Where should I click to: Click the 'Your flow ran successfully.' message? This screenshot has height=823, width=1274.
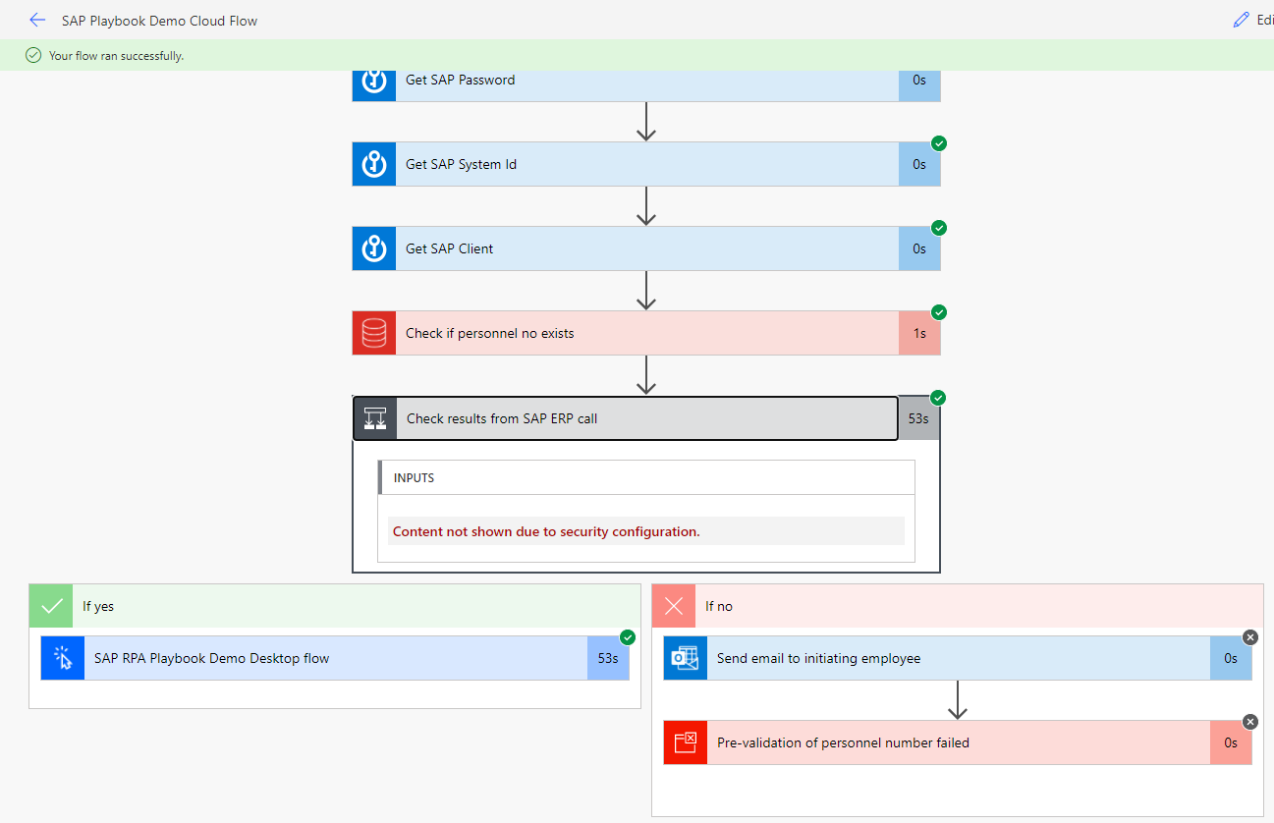click(x=116, y=56)
